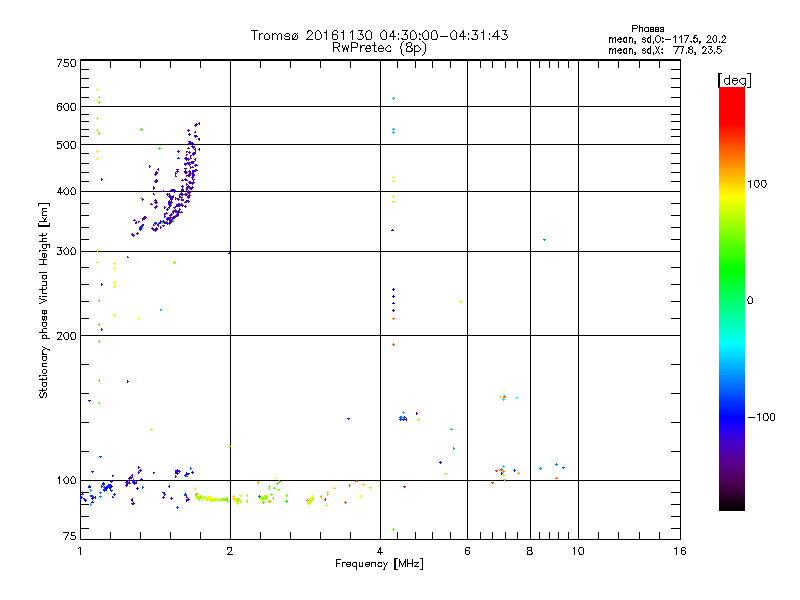
Task: Click the 'Phases' header label
Action: [647, 29]
